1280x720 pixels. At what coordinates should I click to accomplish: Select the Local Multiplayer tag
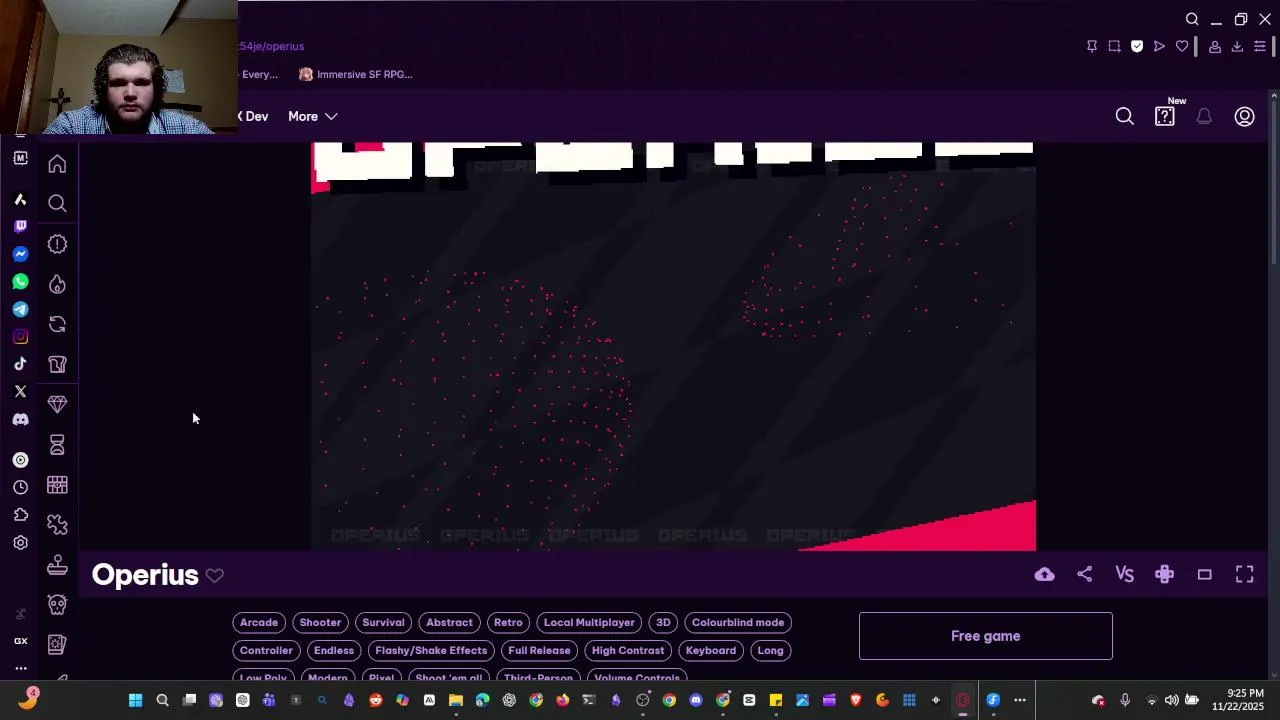(x=589, y=622)
